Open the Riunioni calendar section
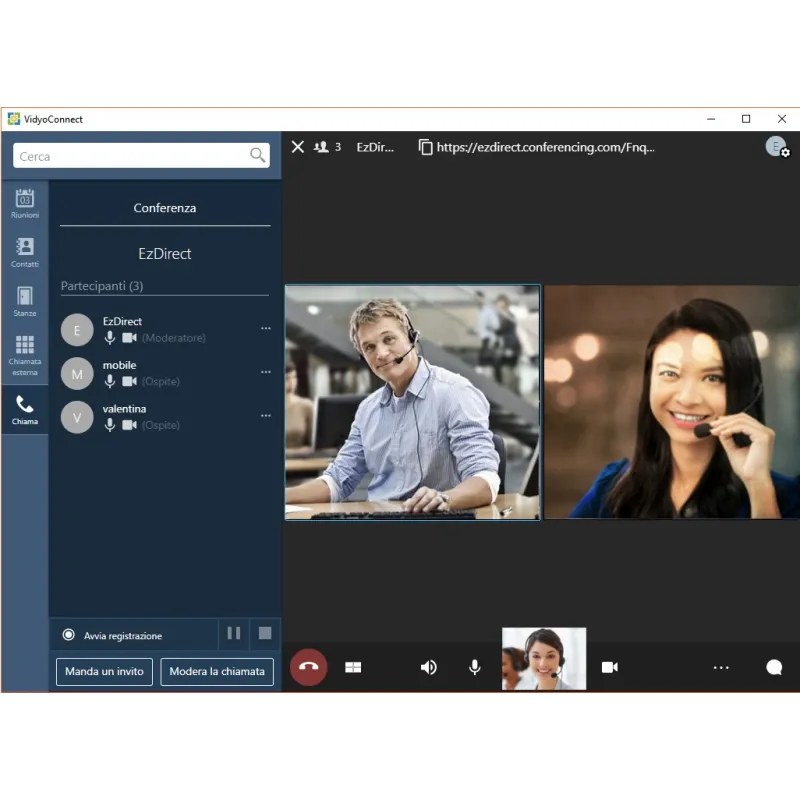The width and height of the screenshot is (800, 800). coord(24,204)
